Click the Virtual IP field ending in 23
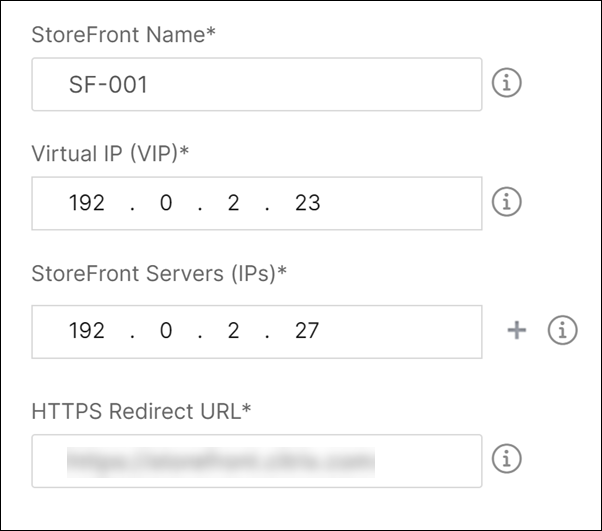The height and width of the screenshot is (531, 602). (257, 203)
